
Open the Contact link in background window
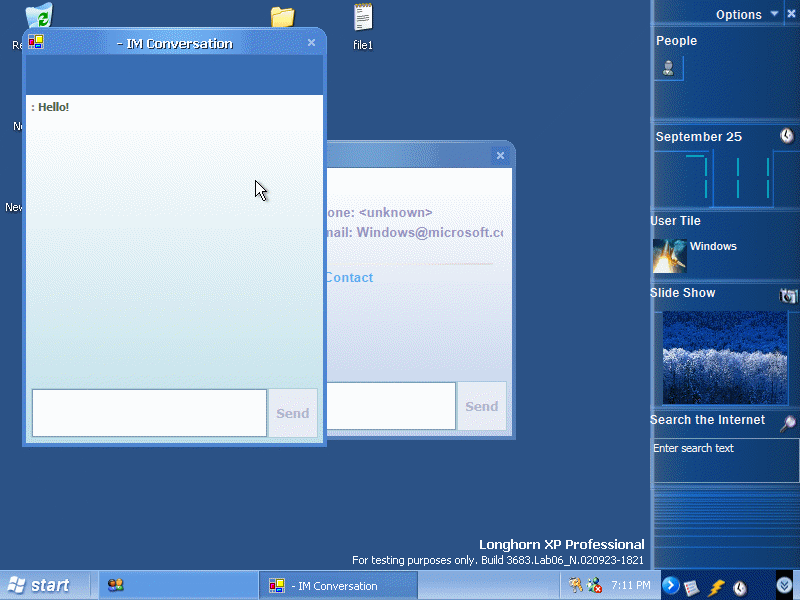[x=349, y=278]
